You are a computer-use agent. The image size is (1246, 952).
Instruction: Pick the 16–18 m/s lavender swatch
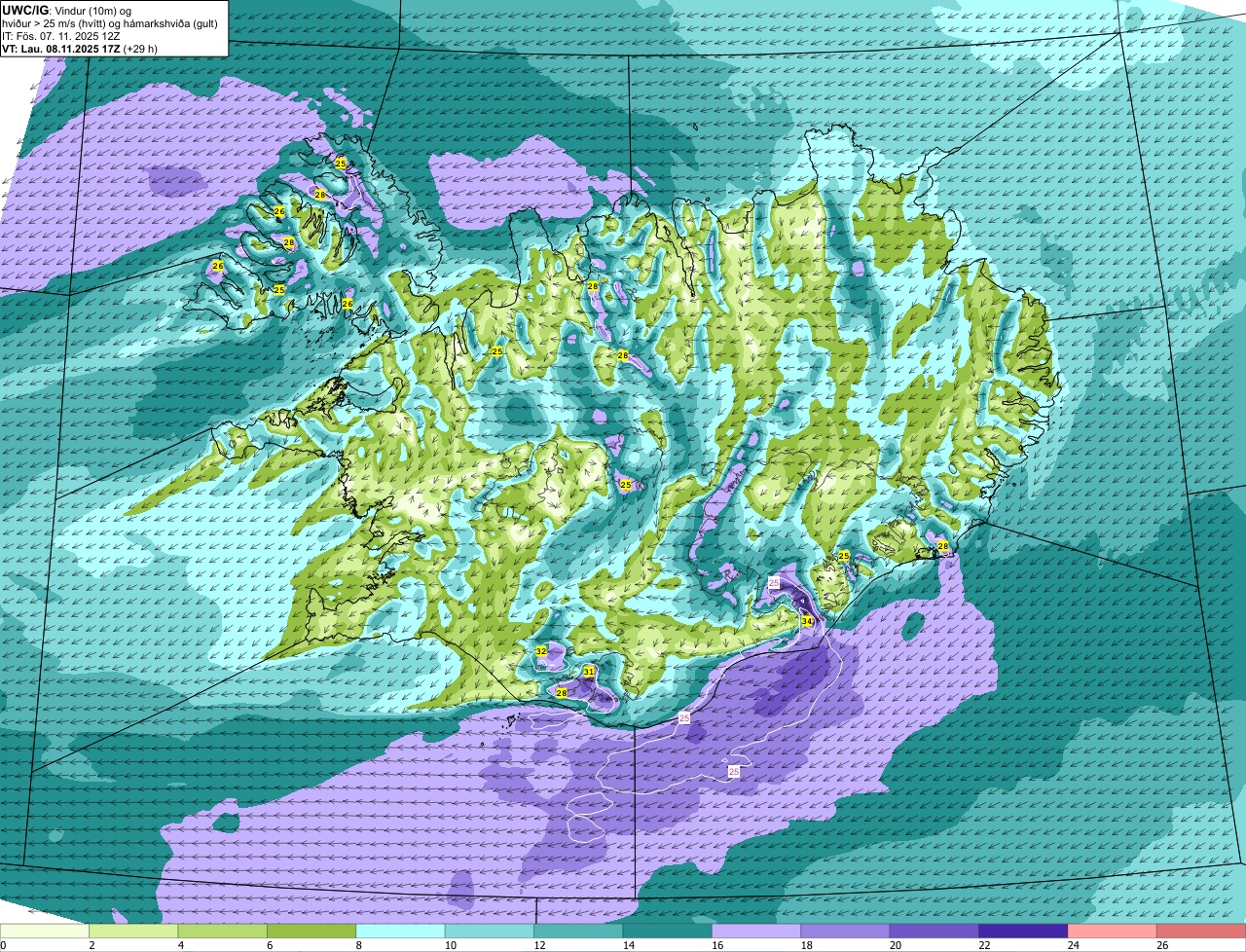click(x=756, y=931)
